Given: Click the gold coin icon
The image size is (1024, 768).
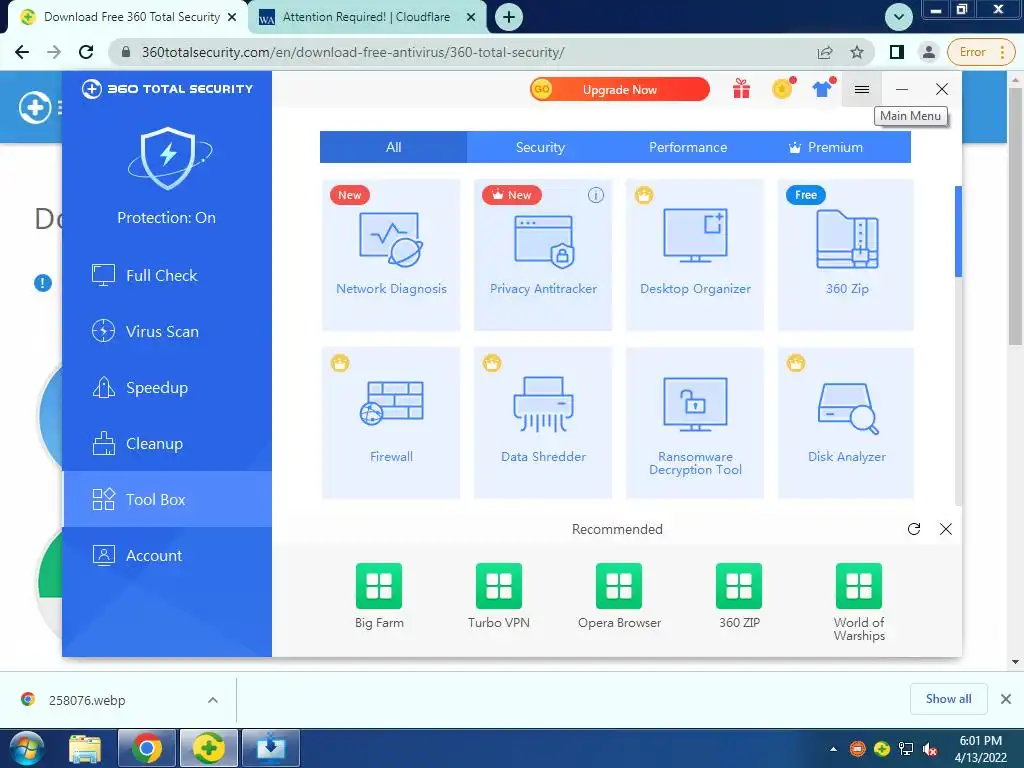Looking at the screenshot, I should point(782,89).
